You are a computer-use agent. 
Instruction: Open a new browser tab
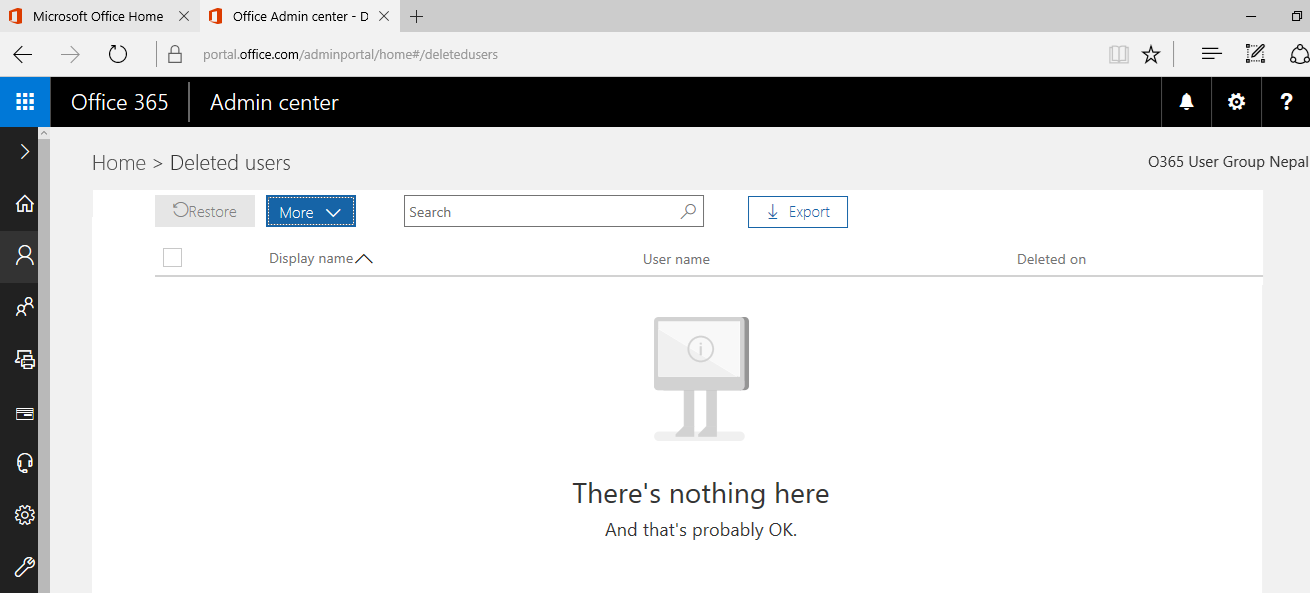(x=417, y=16)
